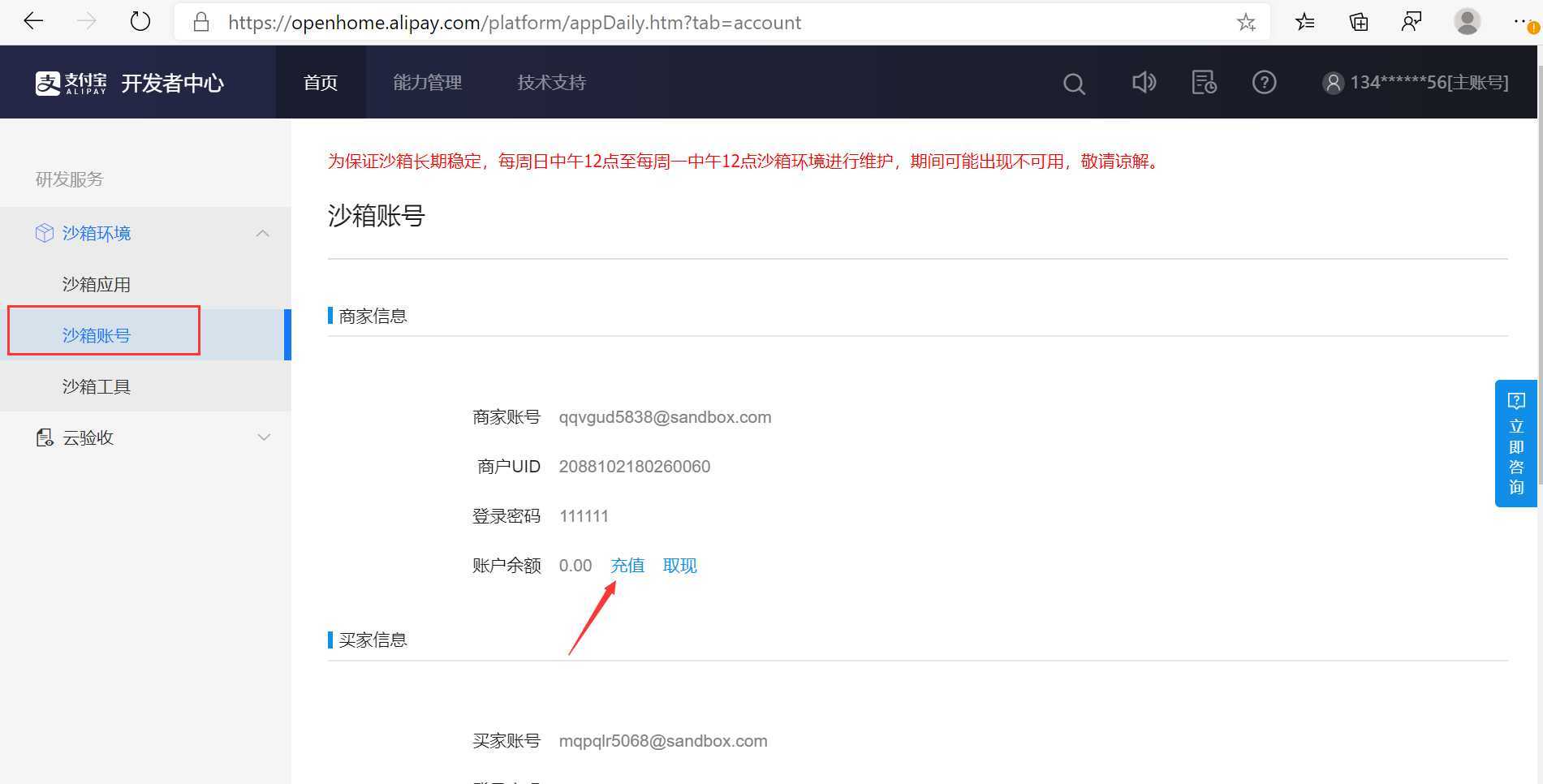This screenshot has height=784, width=1543.
Task: Reload the current page
Action: (x=140, y=21)
